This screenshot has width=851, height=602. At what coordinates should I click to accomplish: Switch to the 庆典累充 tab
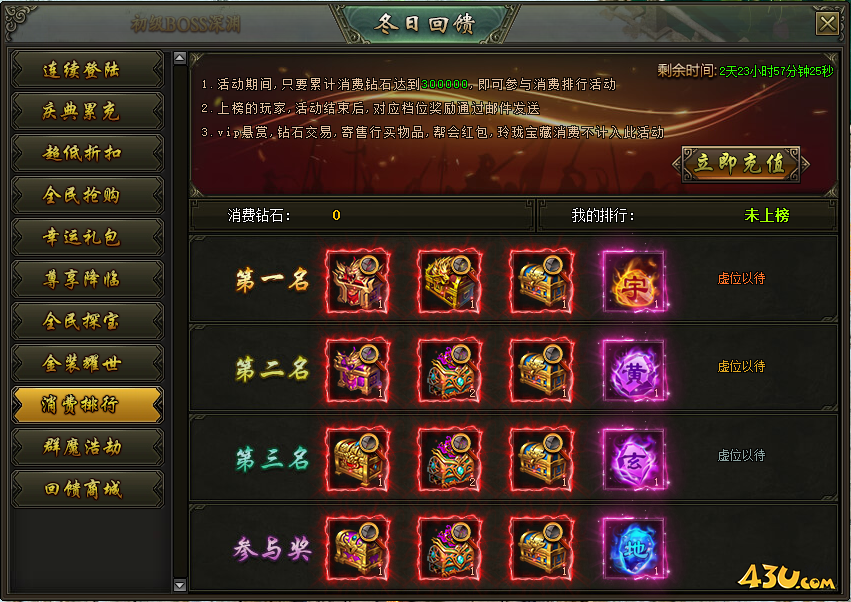(87, 111)
